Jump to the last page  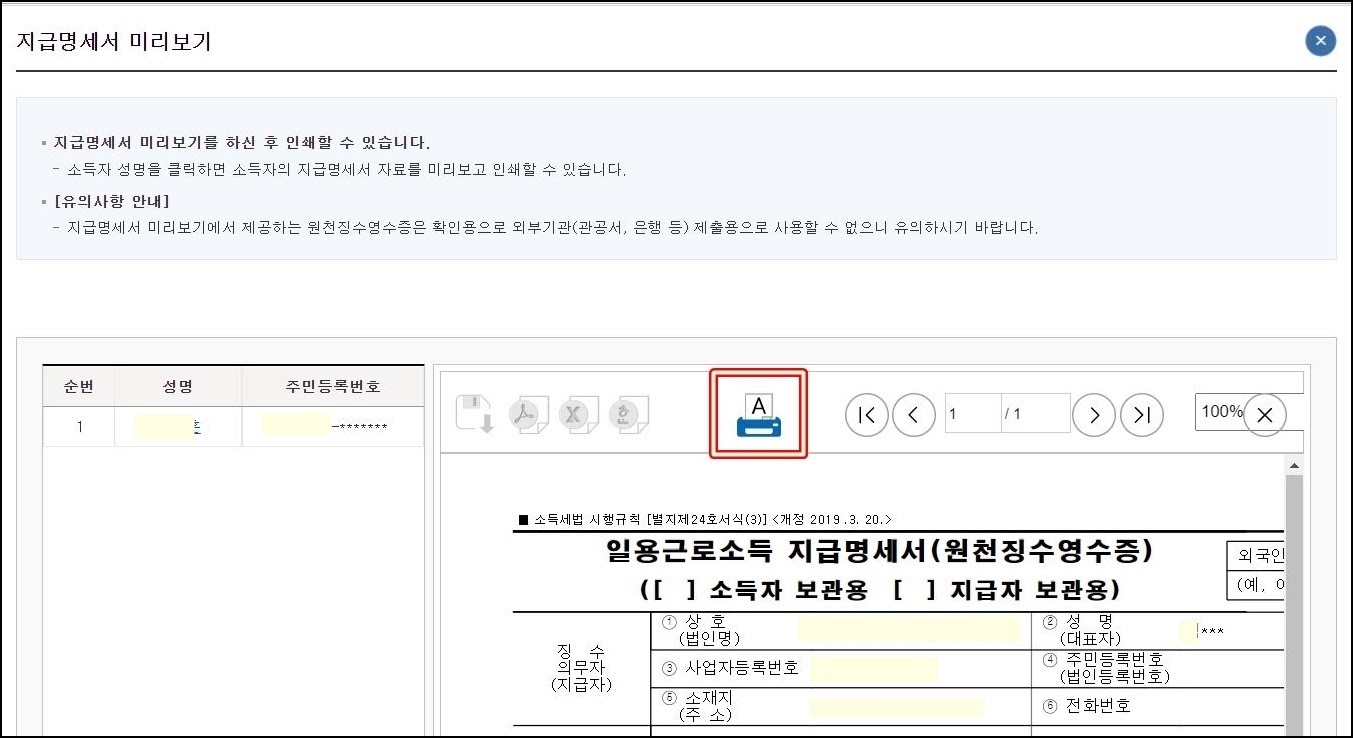(x=1142, y=414)
